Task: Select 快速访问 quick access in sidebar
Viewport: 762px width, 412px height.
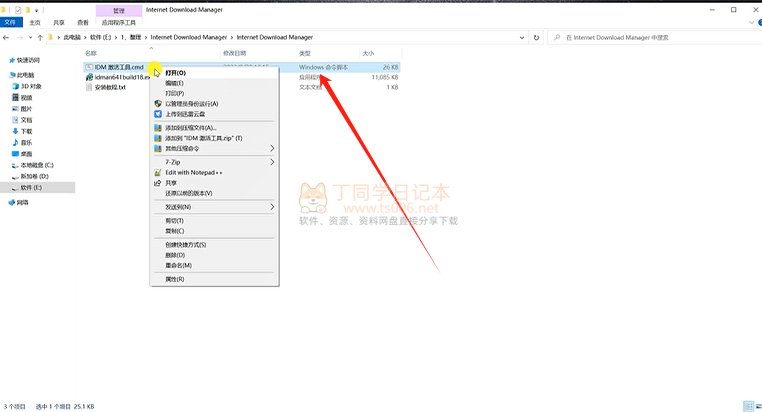Action: pyautogui.click(x=24, y=60)
